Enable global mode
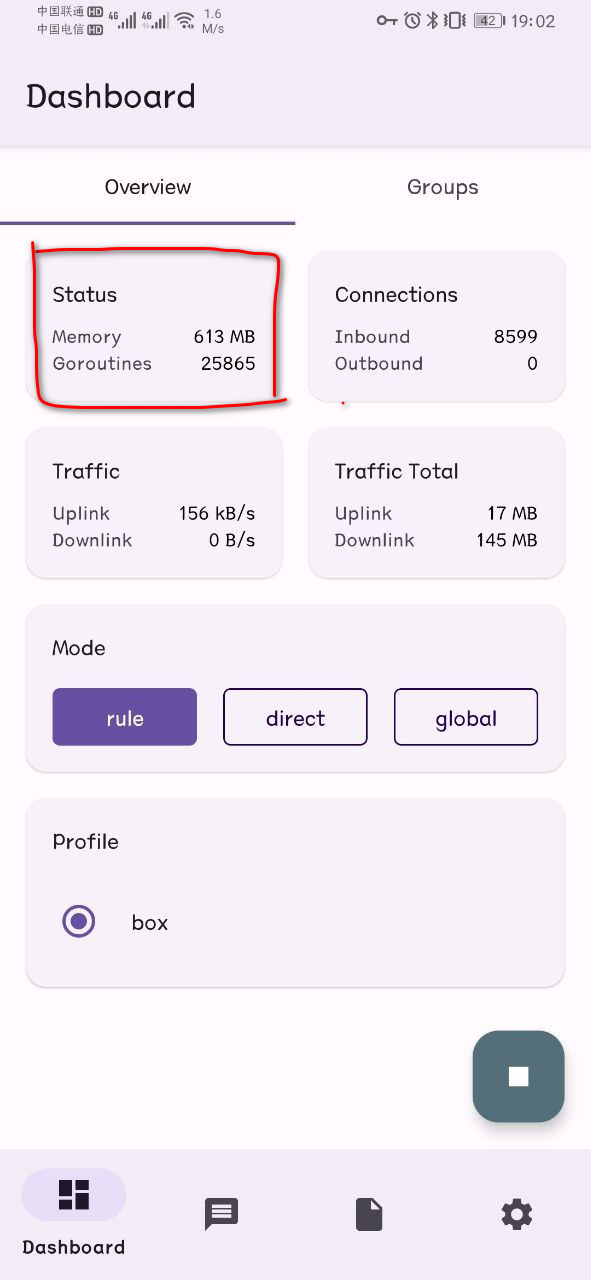The width and height of the screenshot is (591, 1280). 465,717
